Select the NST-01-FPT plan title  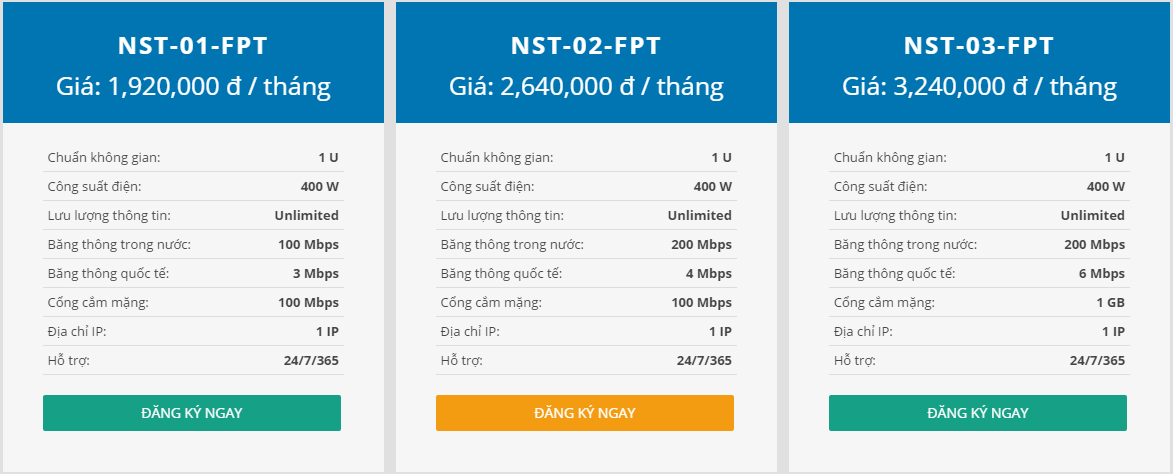[x=193, y=46]
